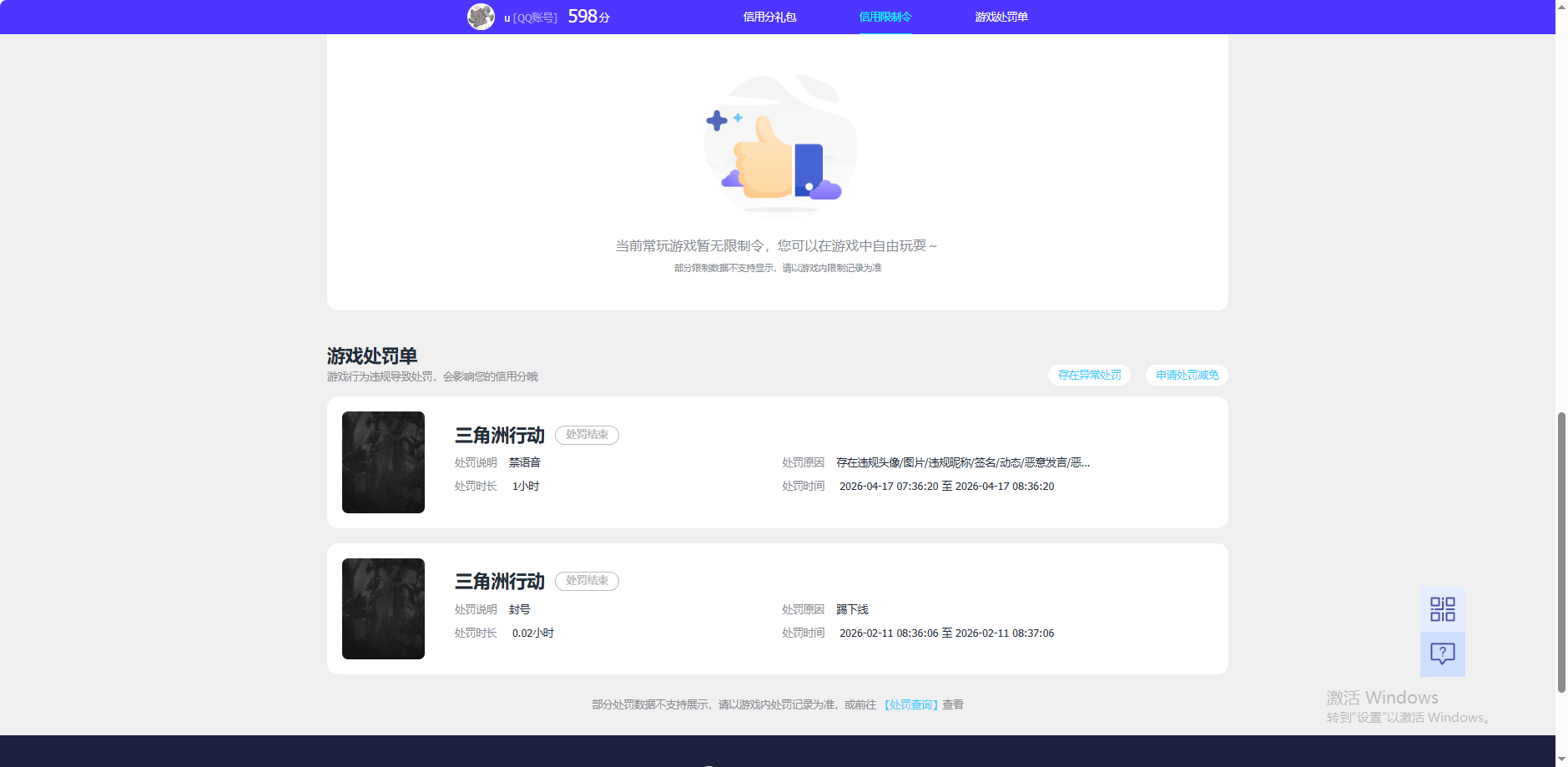Click the user avatar in top bar
1568x767 pixels.
(x=481, y=17)
